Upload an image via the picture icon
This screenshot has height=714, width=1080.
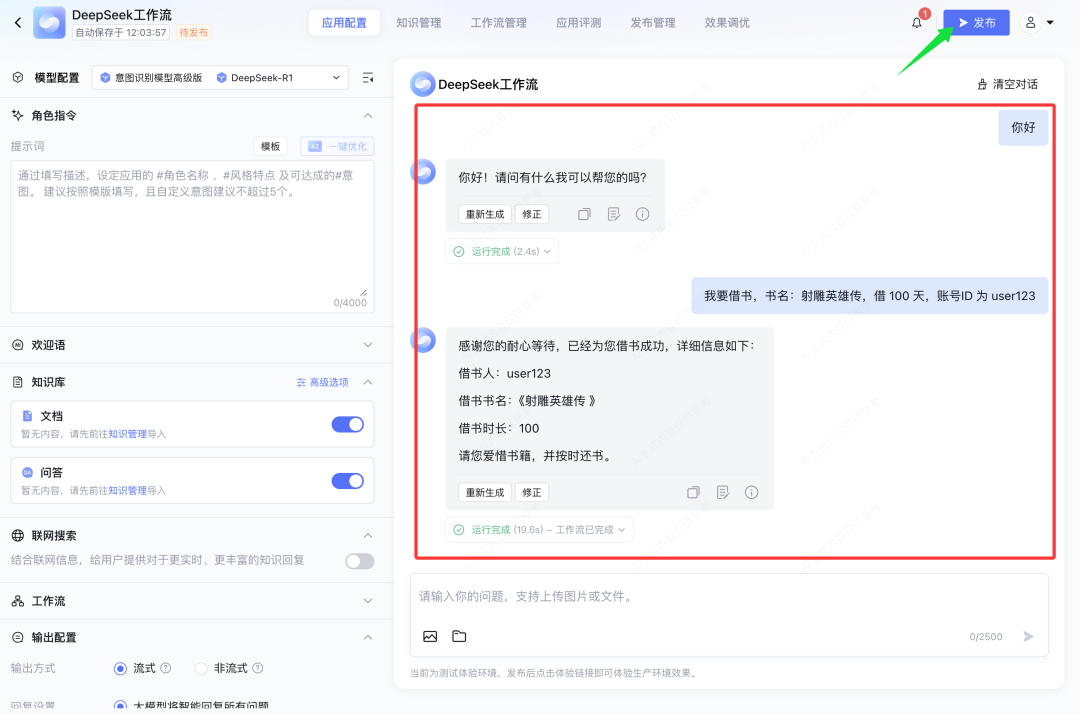430,636
